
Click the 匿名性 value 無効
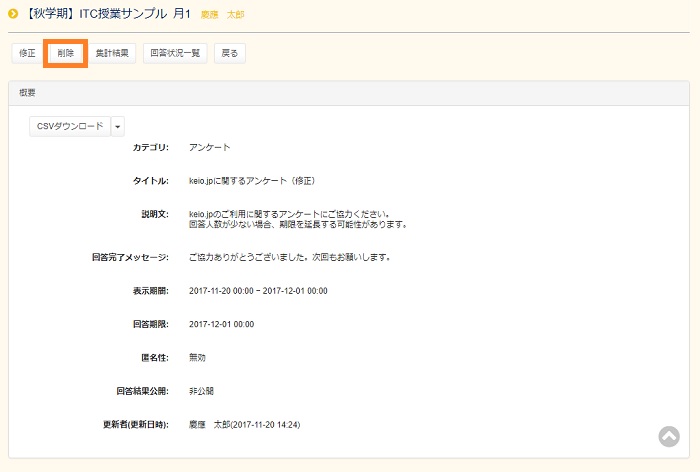(x=197, y=357)
